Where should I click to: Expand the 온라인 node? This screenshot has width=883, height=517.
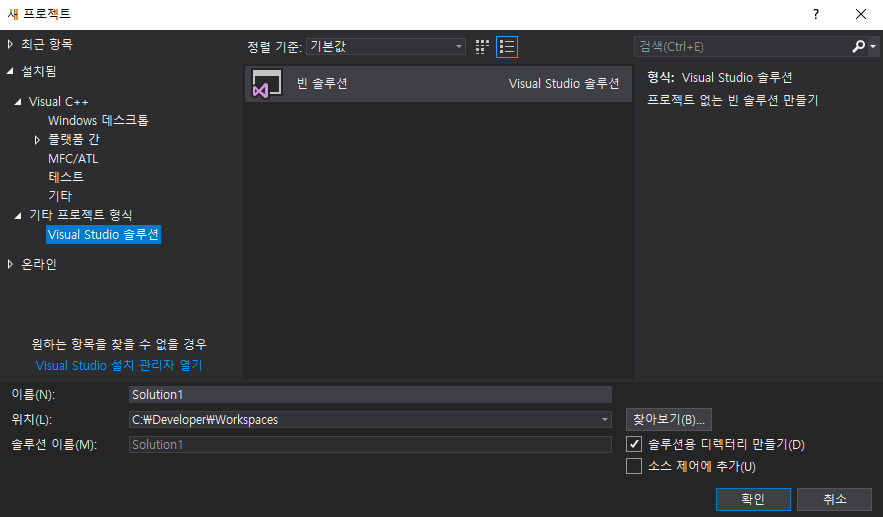click(10, 264)
